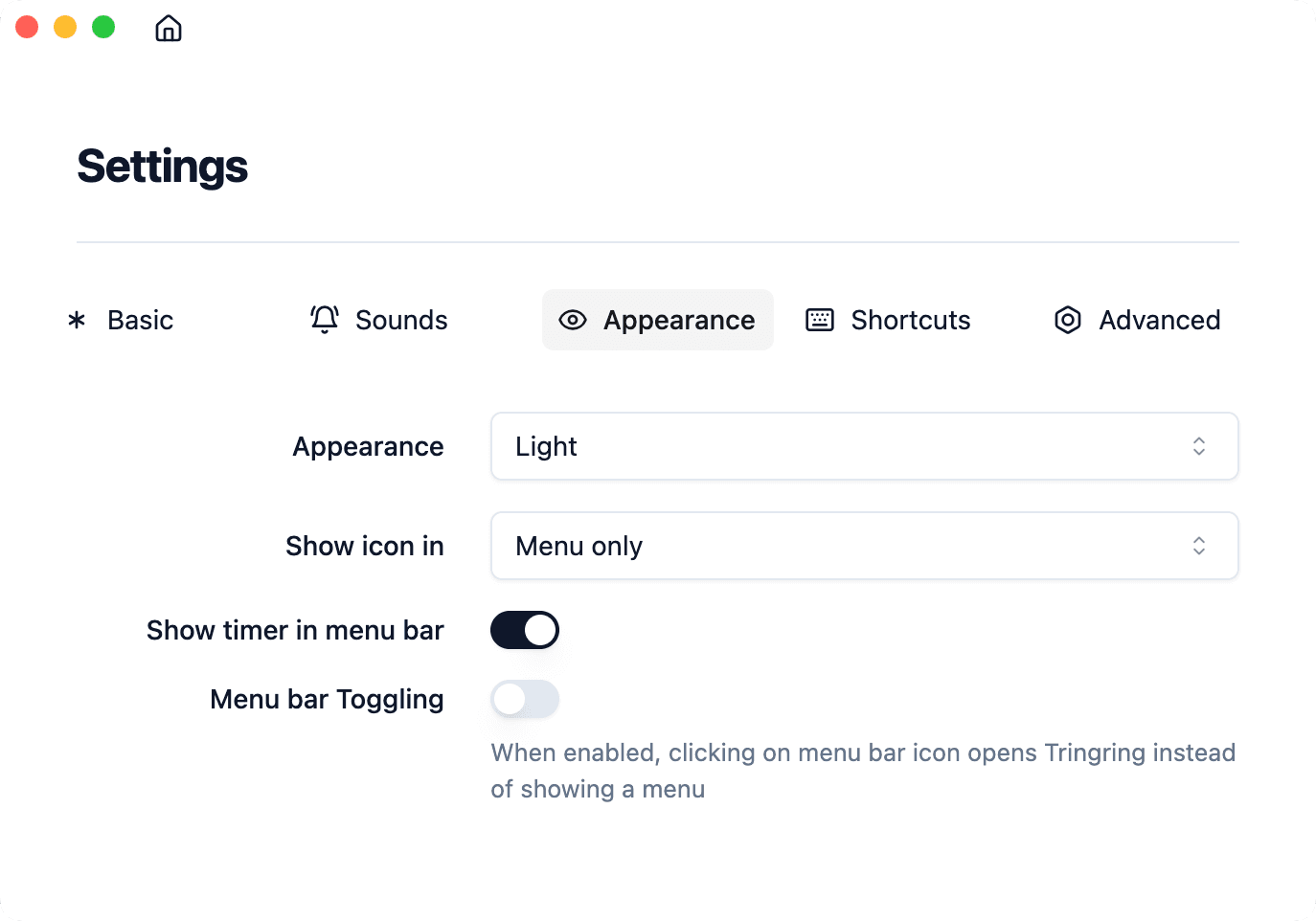Click the asterisk icon beside Basic
Screen dimensions: 1316x921
click(77, 320)
